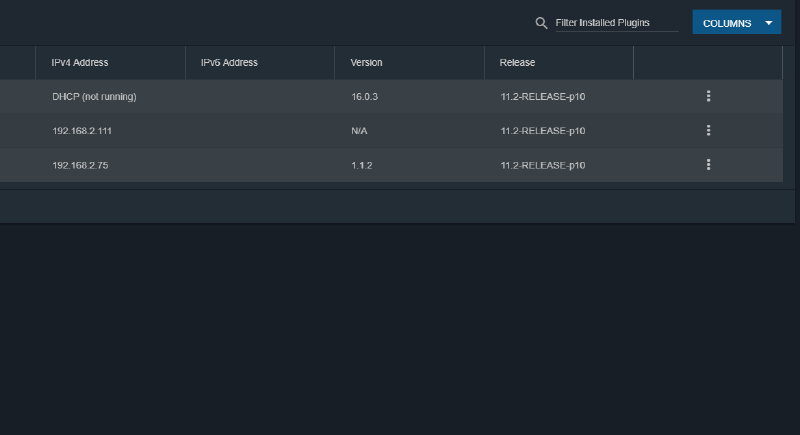This screenshot has height=435, width=800.
Task: Sort by Release column header
Action: pyautogui.click(x=517, y=62)
